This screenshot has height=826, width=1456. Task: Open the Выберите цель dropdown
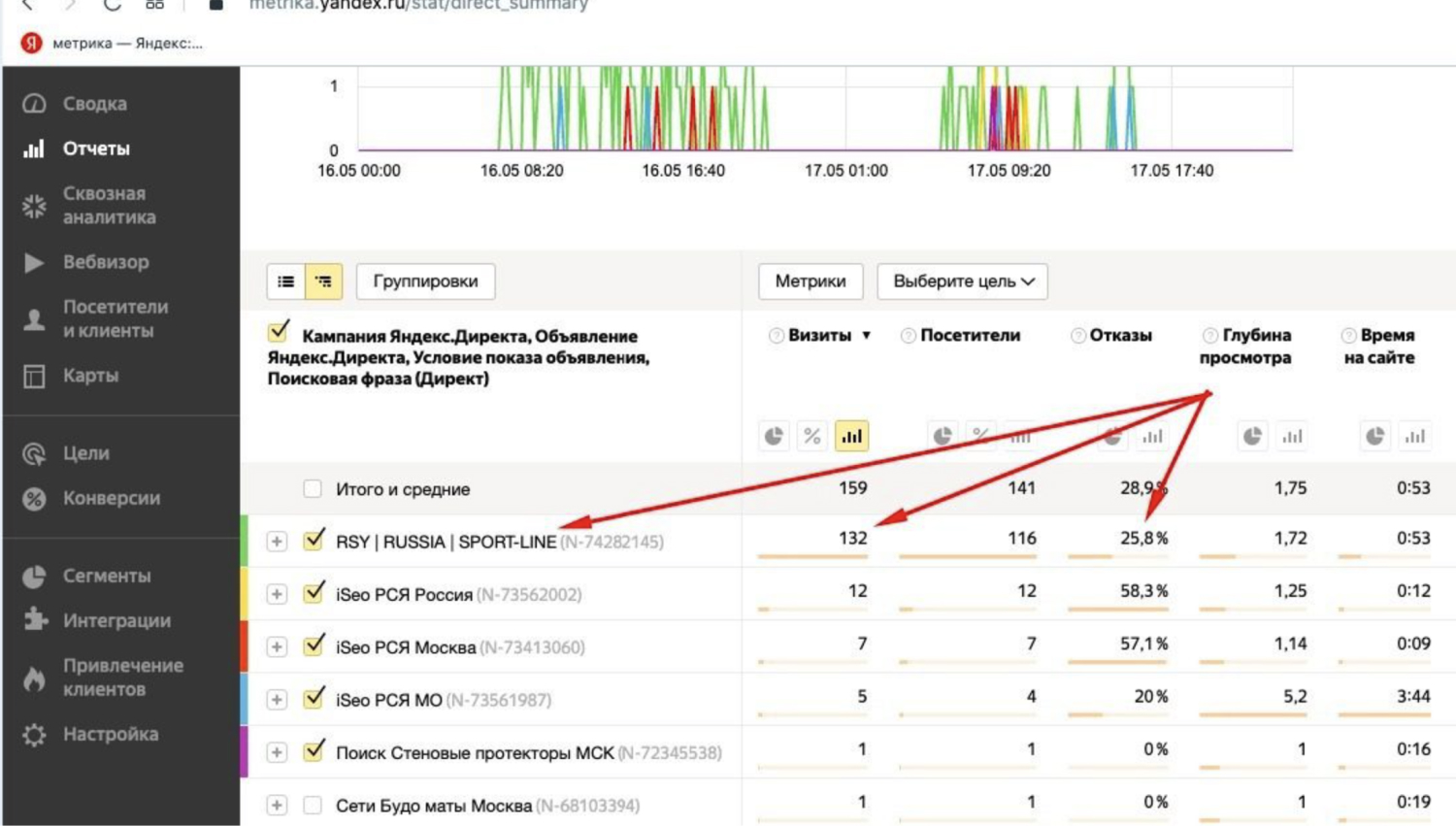(963, 281)
